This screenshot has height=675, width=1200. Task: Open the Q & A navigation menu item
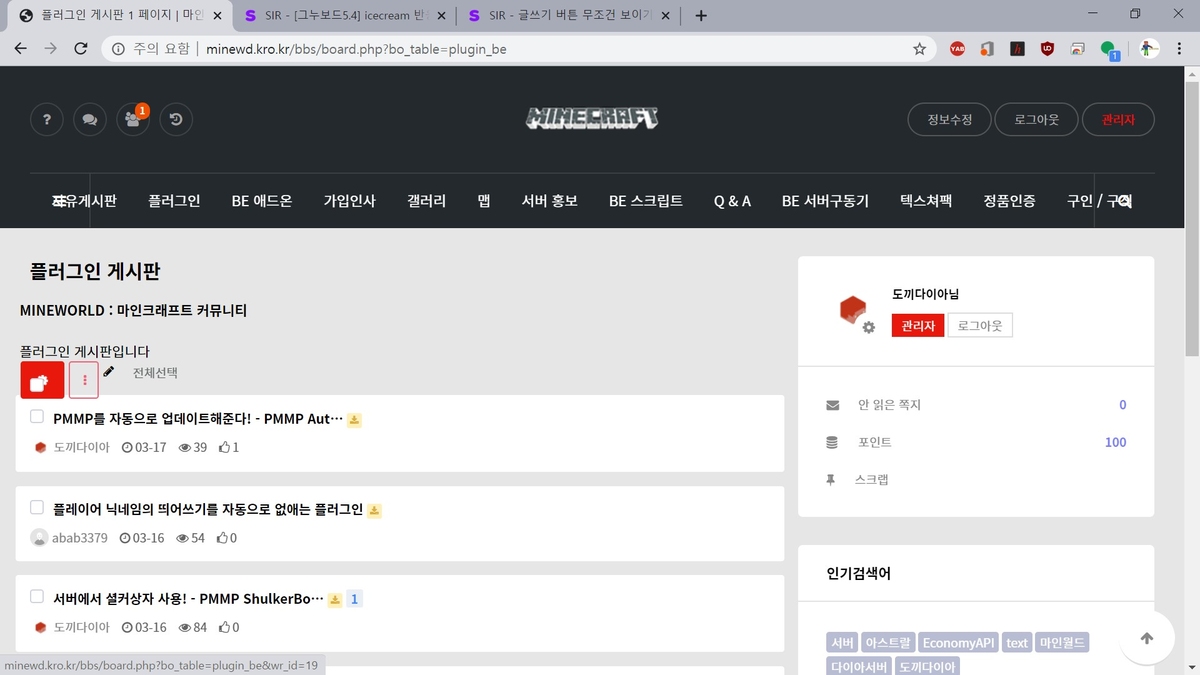[x=732, y=201]
